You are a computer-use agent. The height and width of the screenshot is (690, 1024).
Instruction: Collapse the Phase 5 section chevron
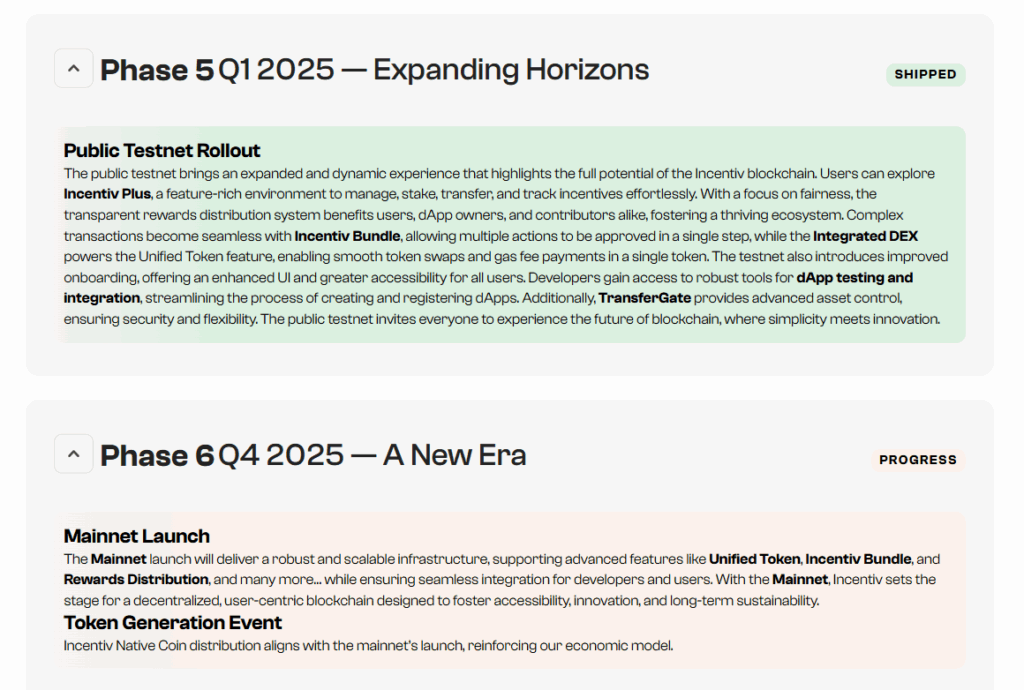point(73,68)
